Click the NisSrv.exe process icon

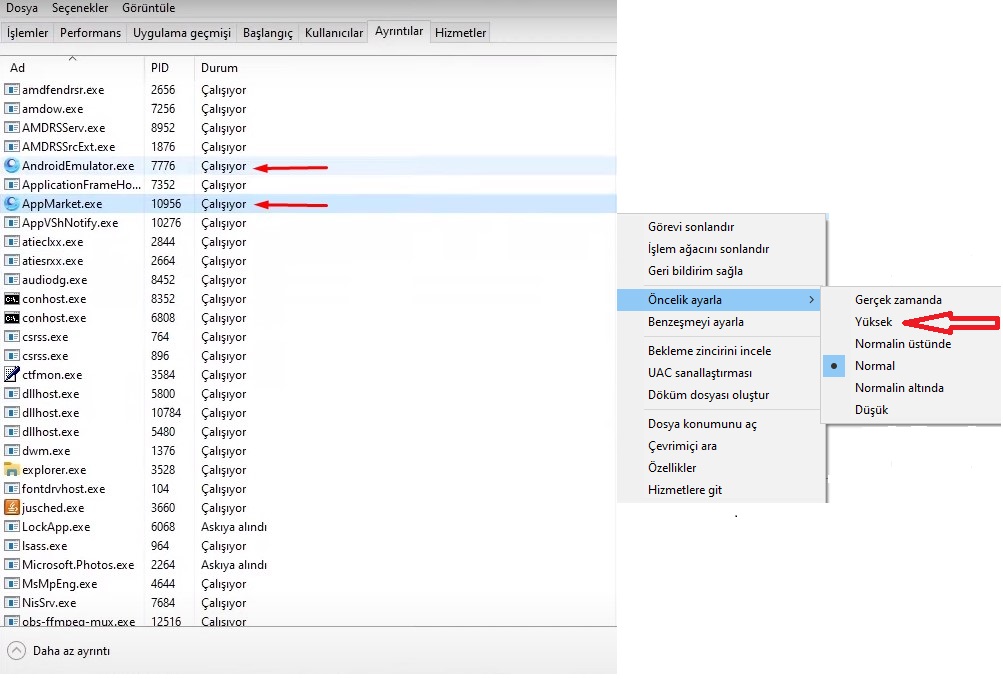12,603
